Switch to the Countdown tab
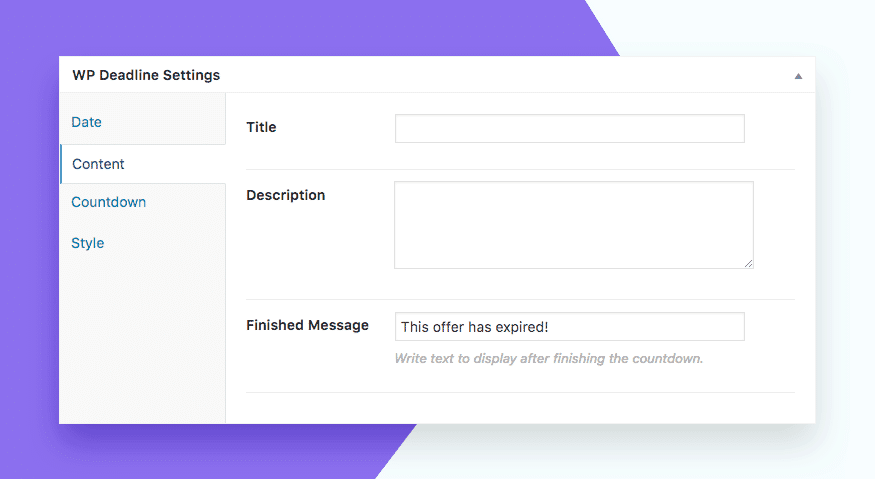The height and width of the screenshot is (479, 875). (x=108, y=202)
